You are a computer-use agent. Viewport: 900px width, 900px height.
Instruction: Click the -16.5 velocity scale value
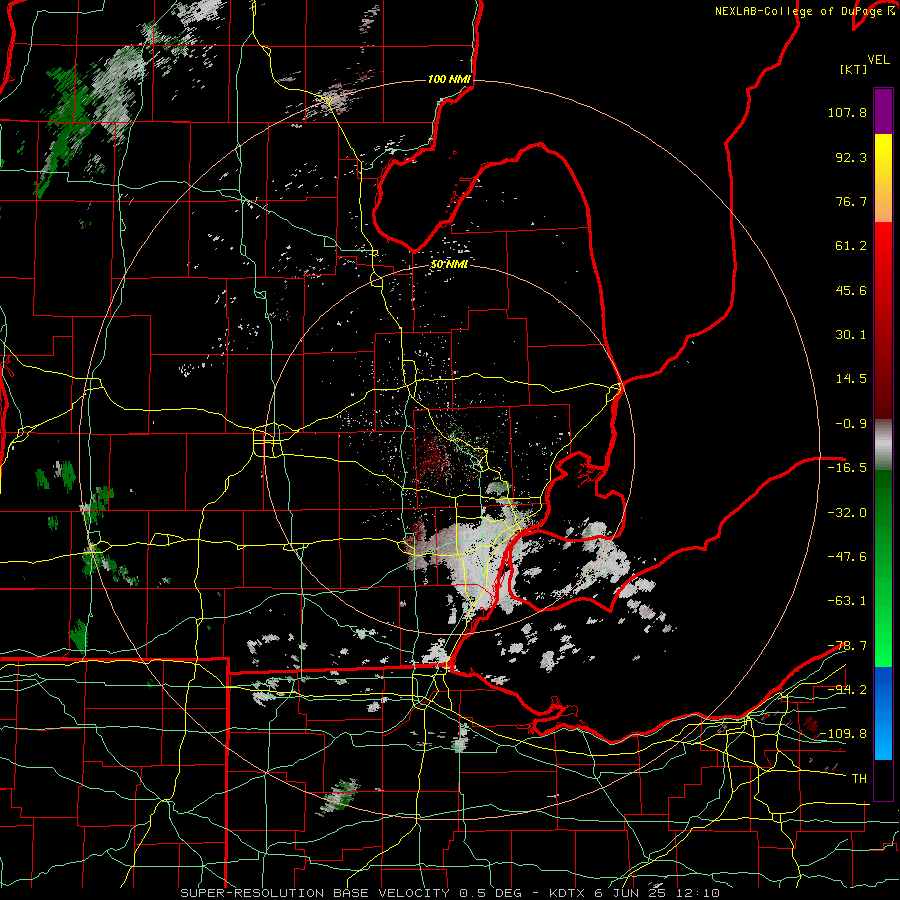point(847,468)
